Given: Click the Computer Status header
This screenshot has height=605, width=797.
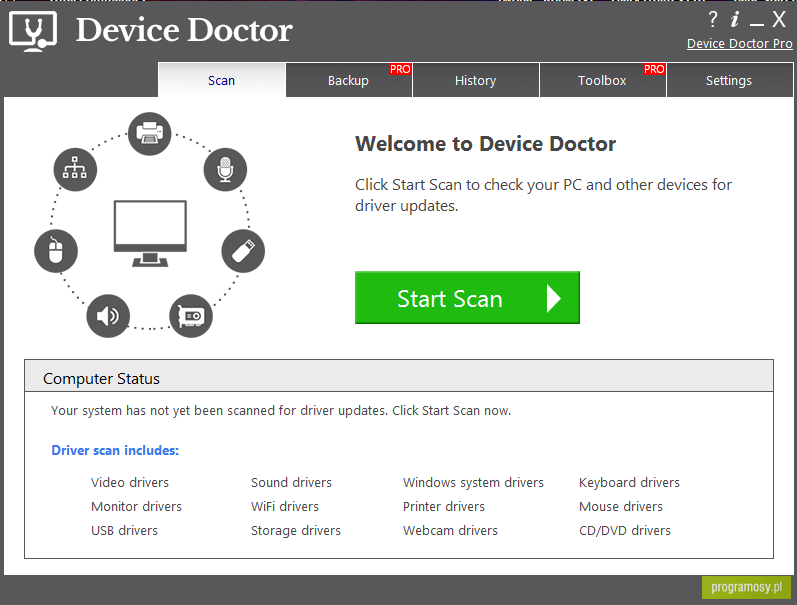Looking at the screenshot, I should 399,377.
